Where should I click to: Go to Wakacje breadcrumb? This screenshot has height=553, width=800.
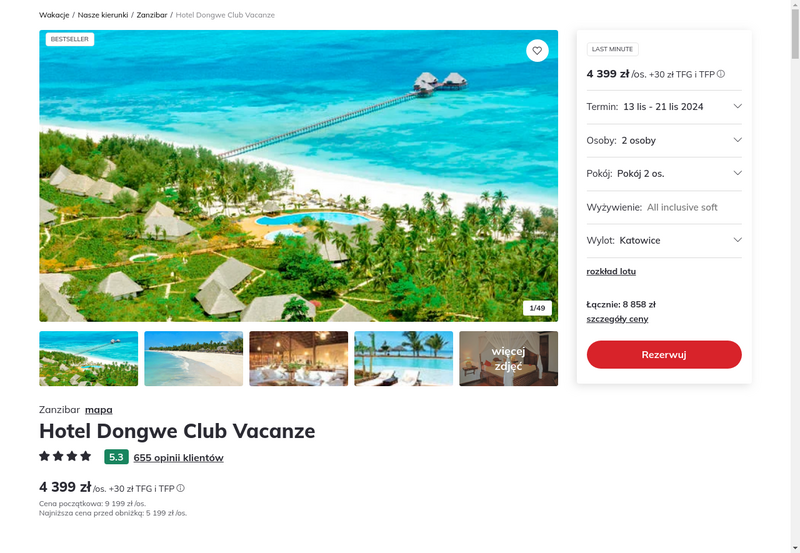pyautogui.click(x=54, y=15)
